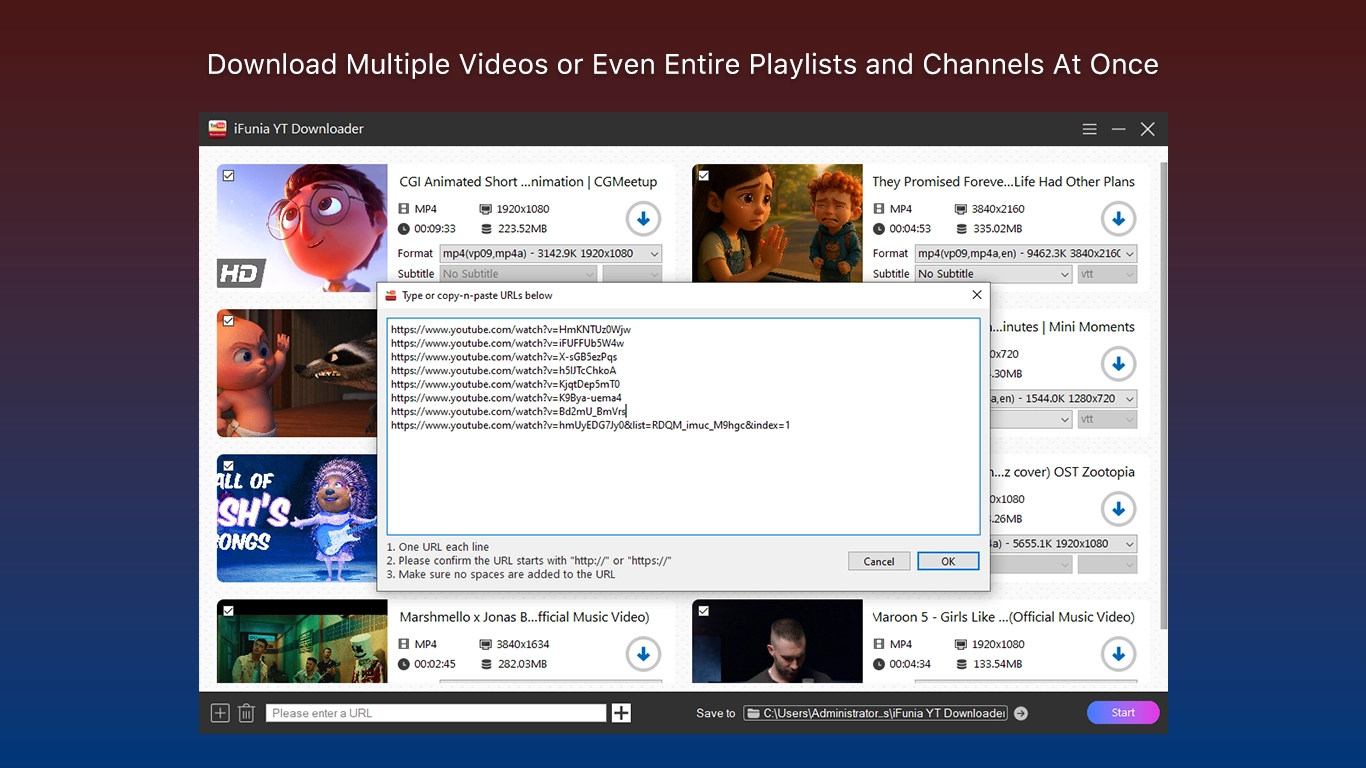Screen dimensions: 1366x768
Task: Click the iFunia YT Downloader app logo
Action: tap(217, 128)
